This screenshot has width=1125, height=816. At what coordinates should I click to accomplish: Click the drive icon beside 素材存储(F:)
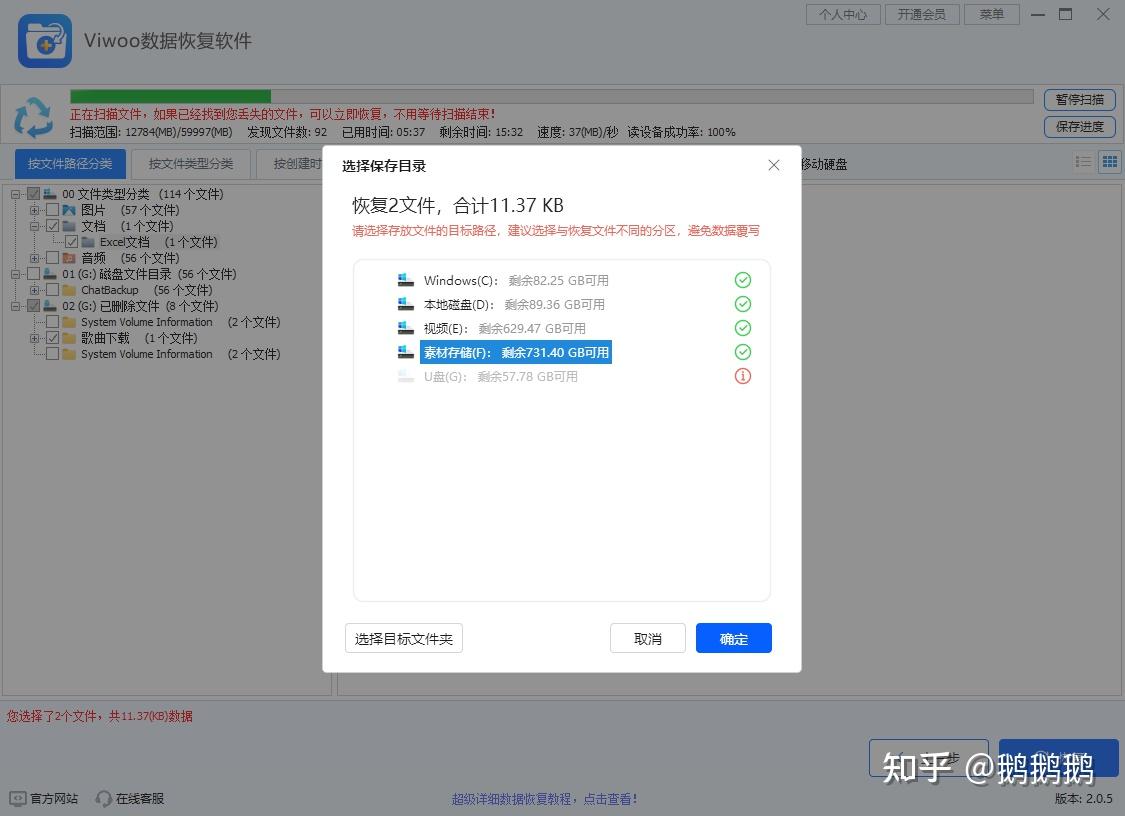405,352
